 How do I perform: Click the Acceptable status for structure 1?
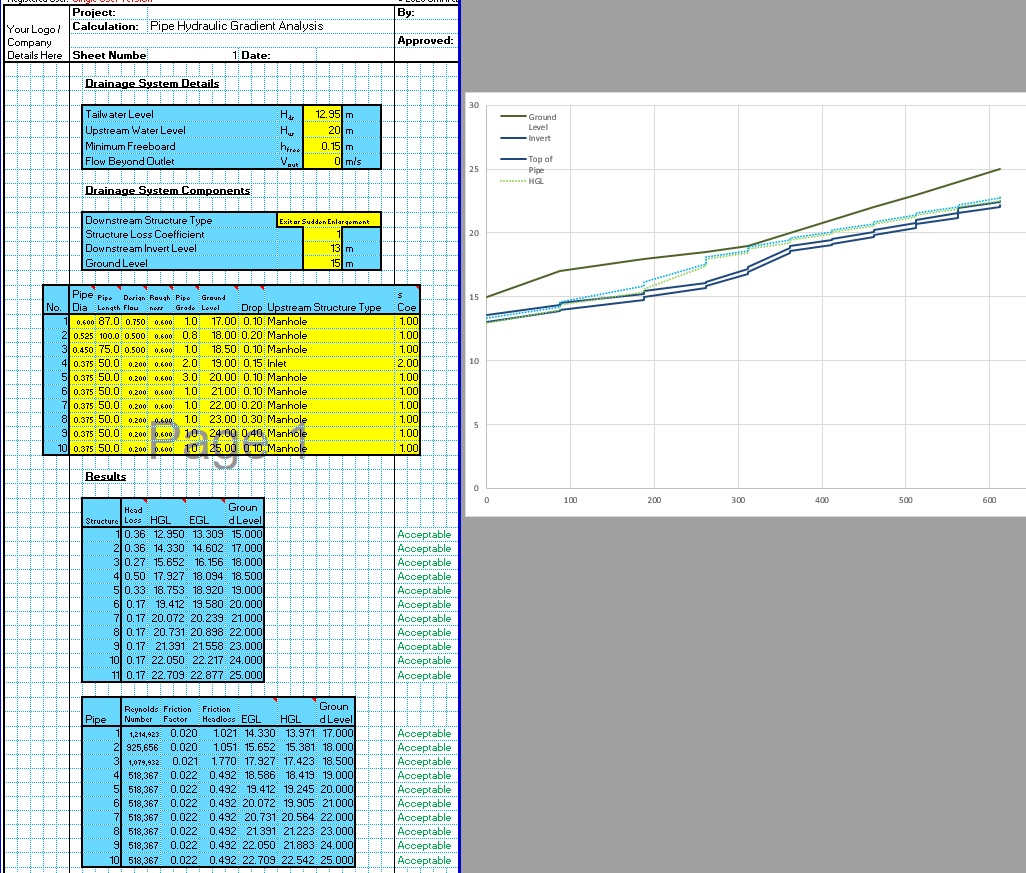click(x=424, y=534)
